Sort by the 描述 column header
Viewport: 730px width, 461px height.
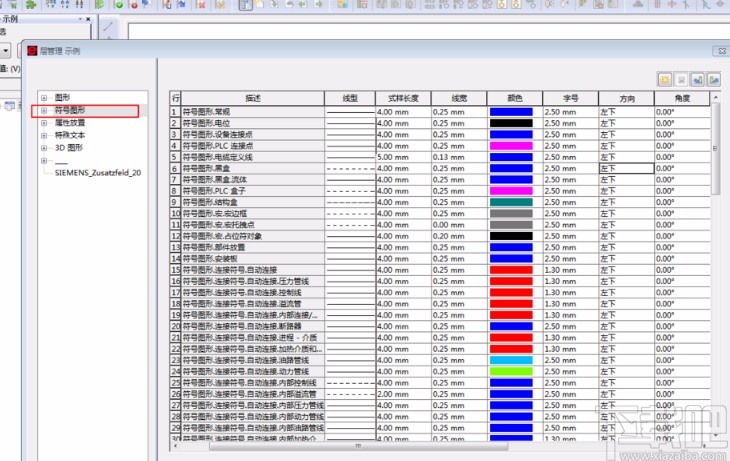tap(253, 98)
